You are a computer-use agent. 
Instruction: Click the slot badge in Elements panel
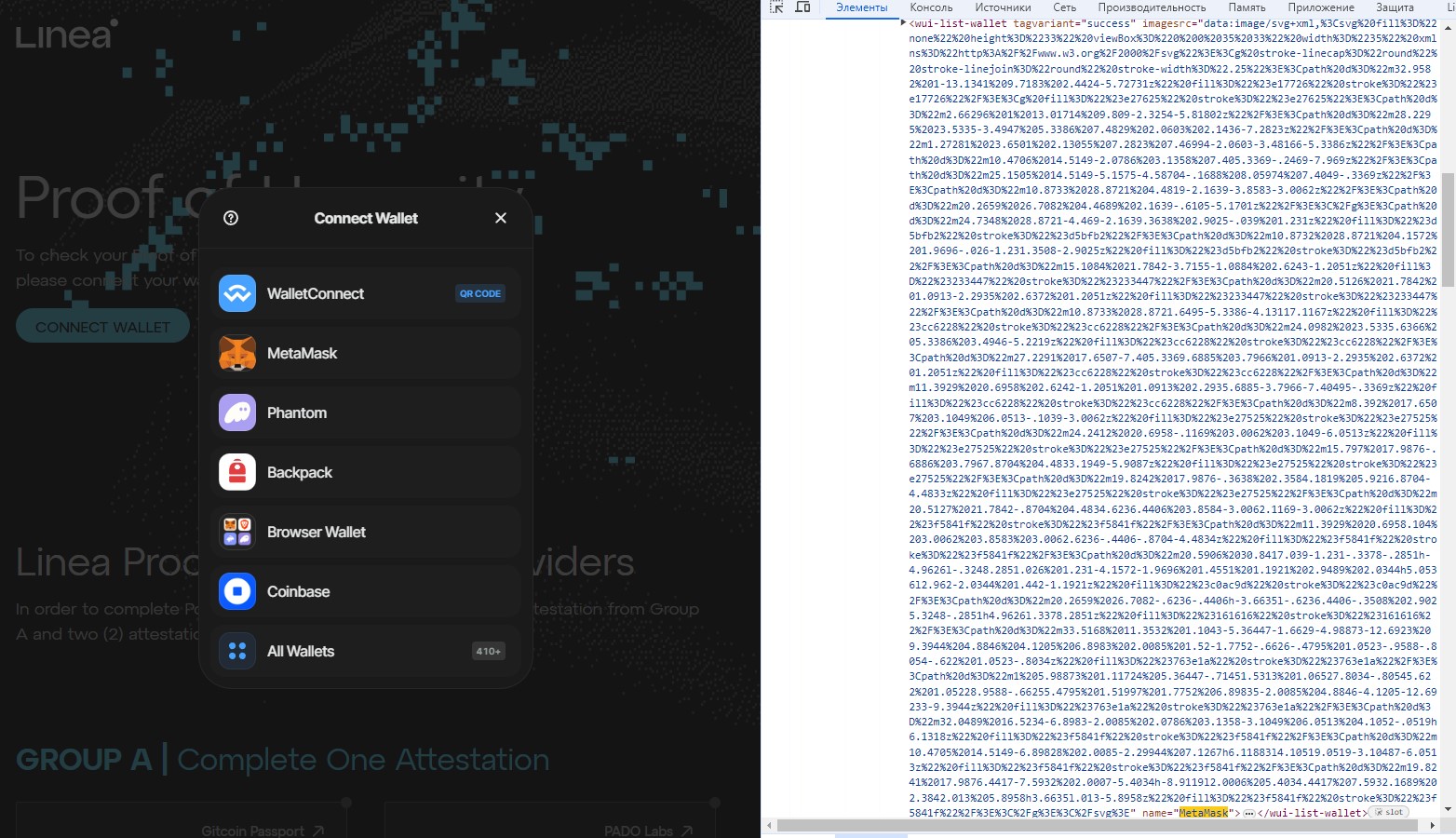[1390, 813]
